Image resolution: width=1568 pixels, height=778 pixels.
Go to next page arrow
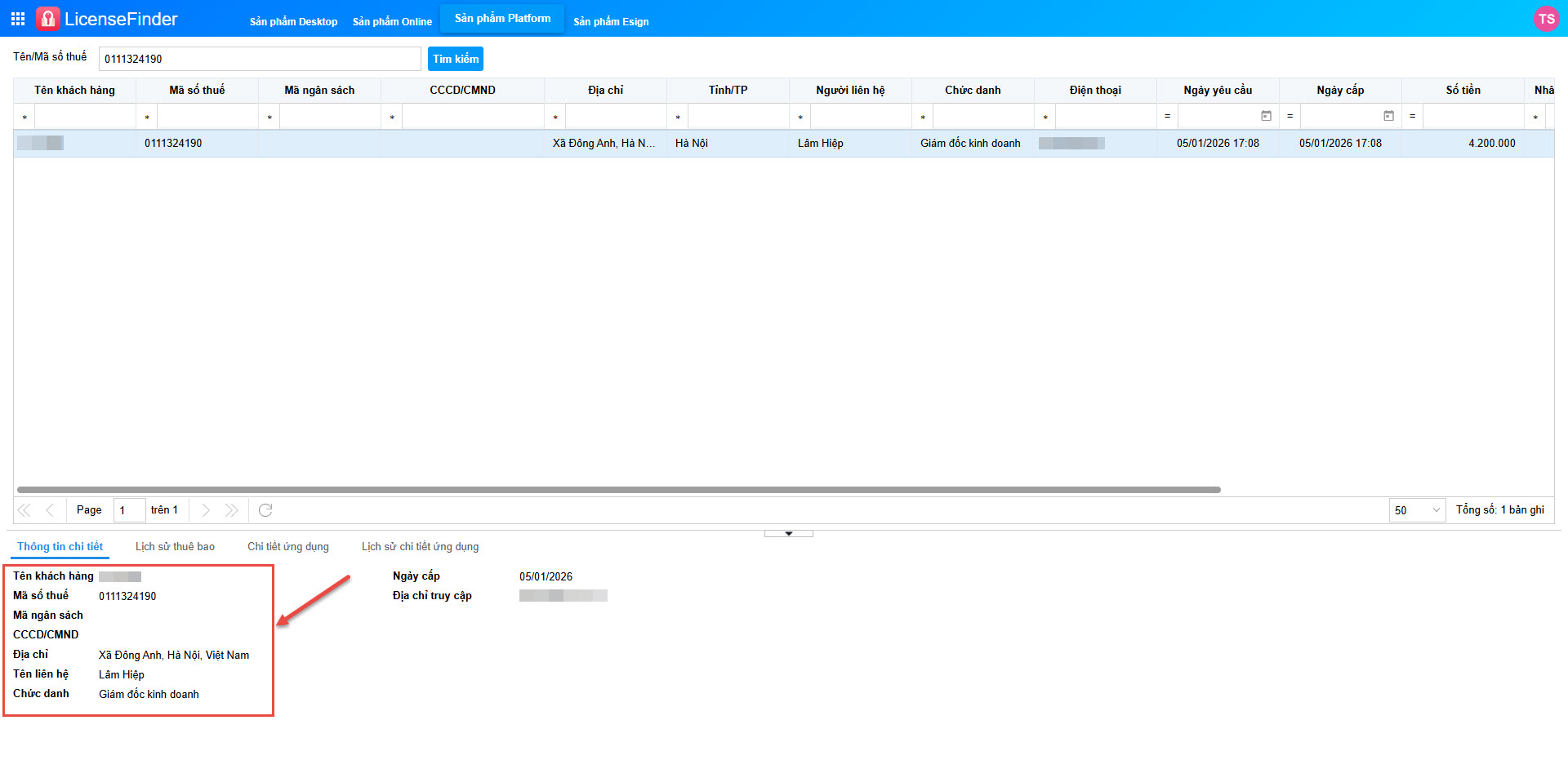coord(206,510)
